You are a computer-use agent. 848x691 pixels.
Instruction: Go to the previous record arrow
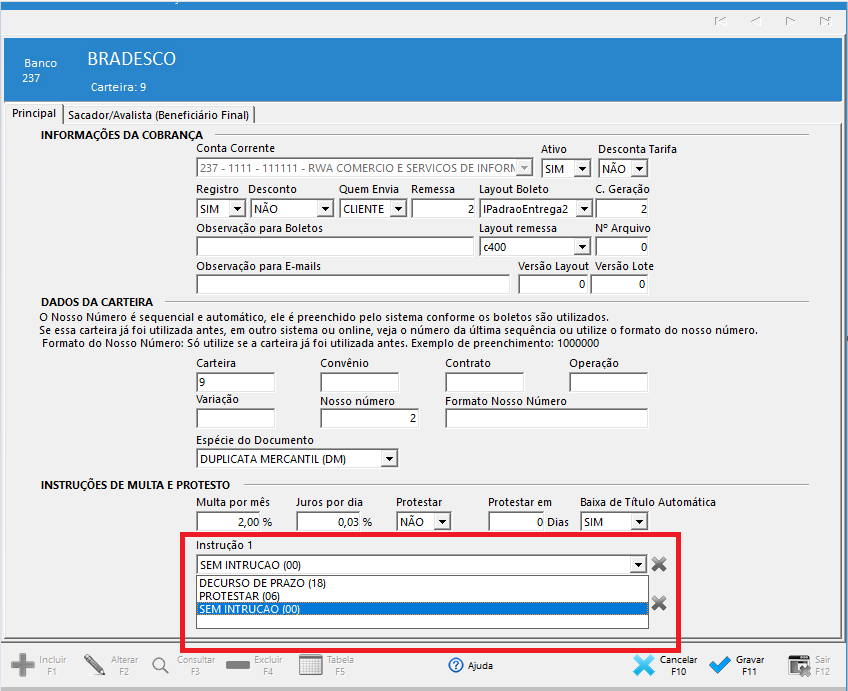coord(756,21)
